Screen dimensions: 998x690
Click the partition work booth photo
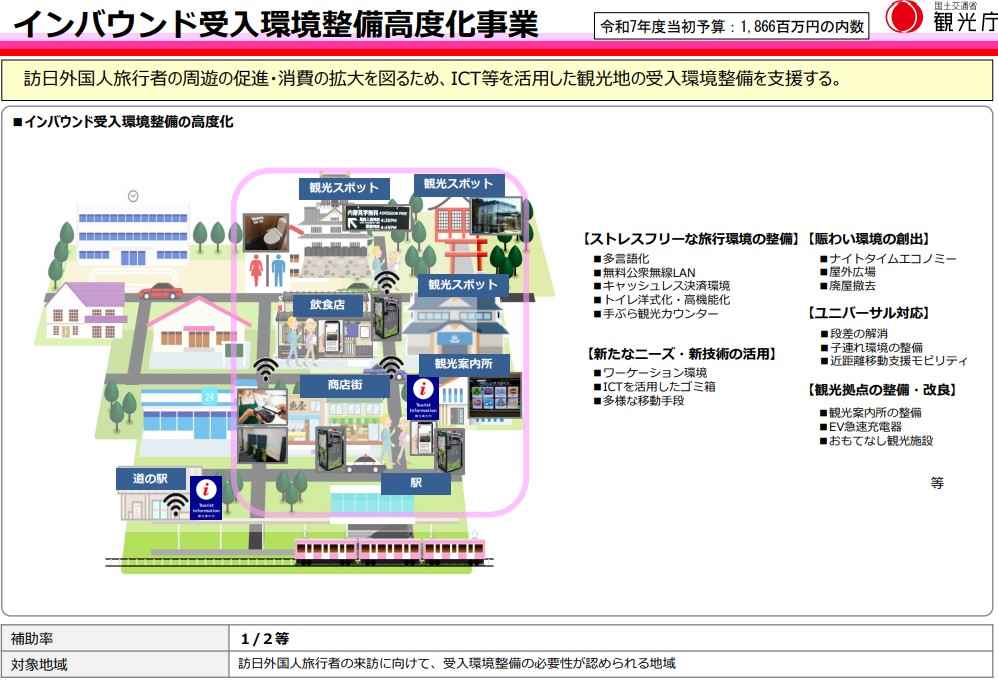[262, 444]
